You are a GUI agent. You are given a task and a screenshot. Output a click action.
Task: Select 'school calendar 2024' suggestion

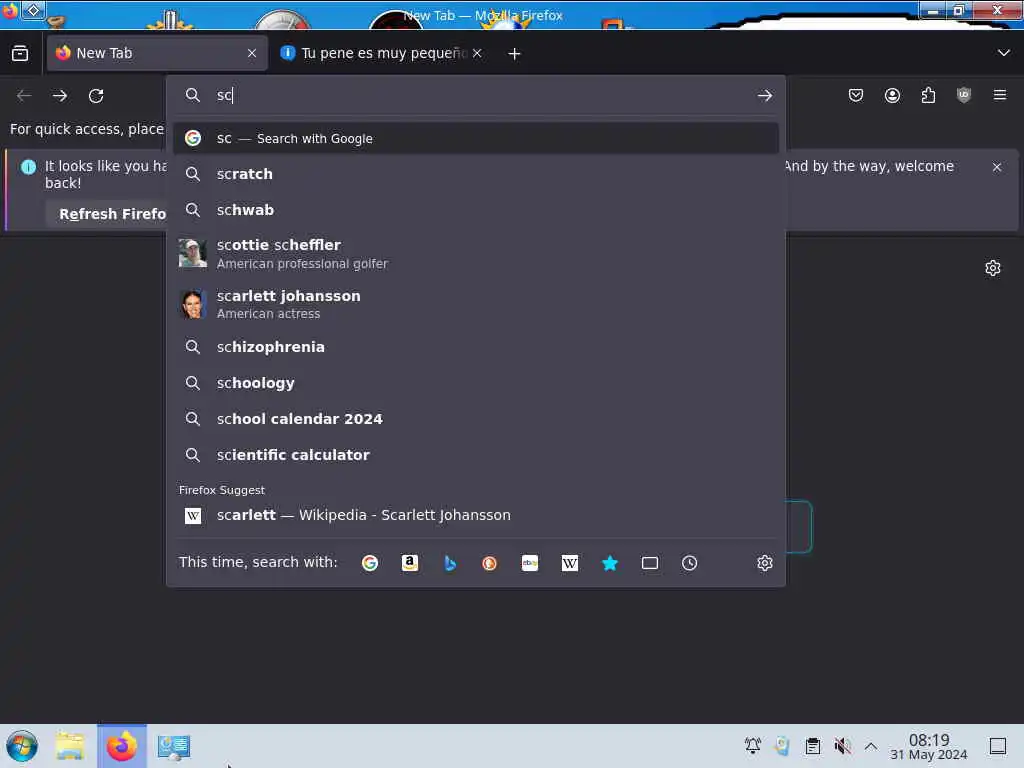475,419
